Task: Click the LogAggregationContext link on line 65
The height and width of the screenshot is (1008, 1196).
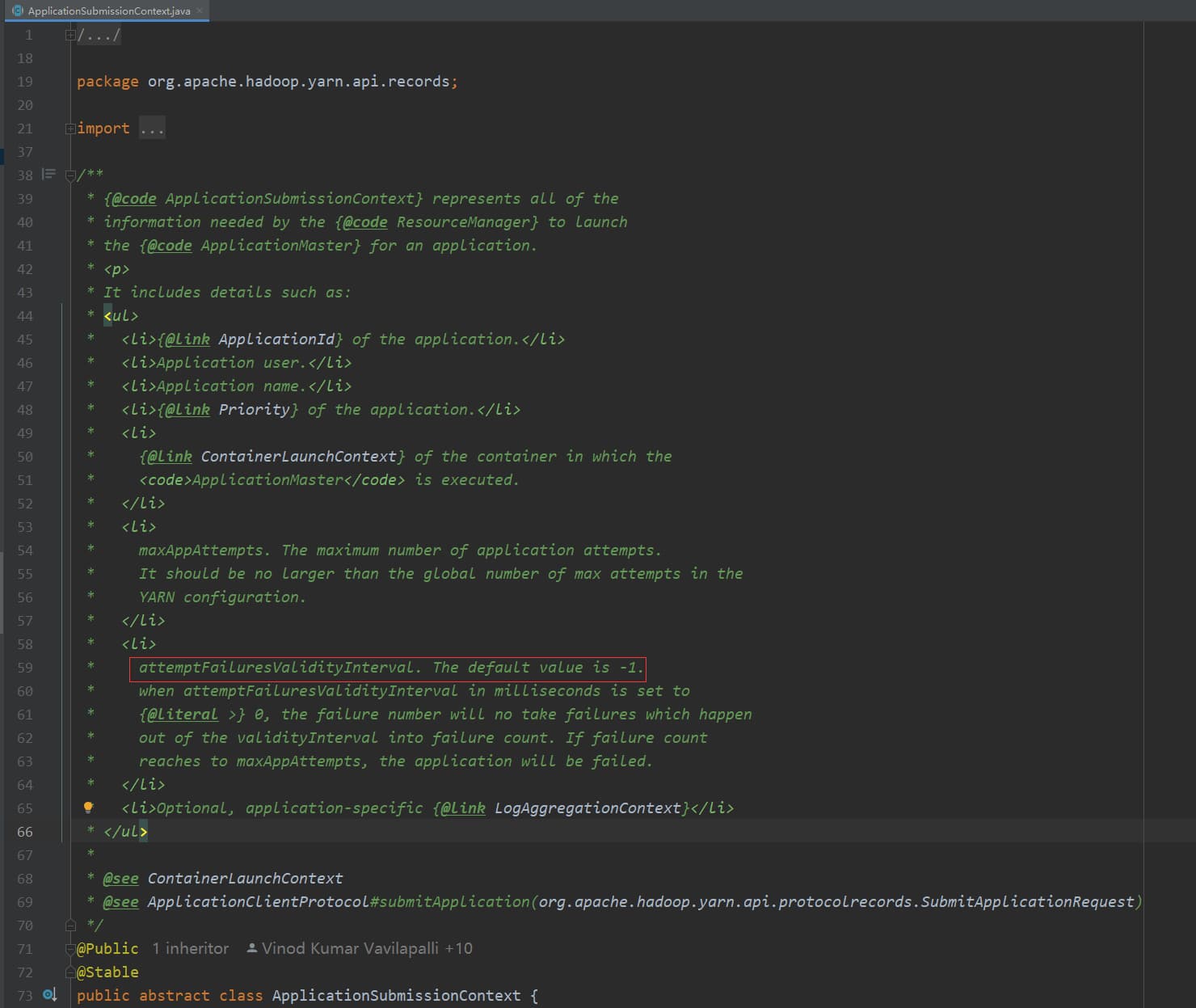Action: click(x=587, y=808)
